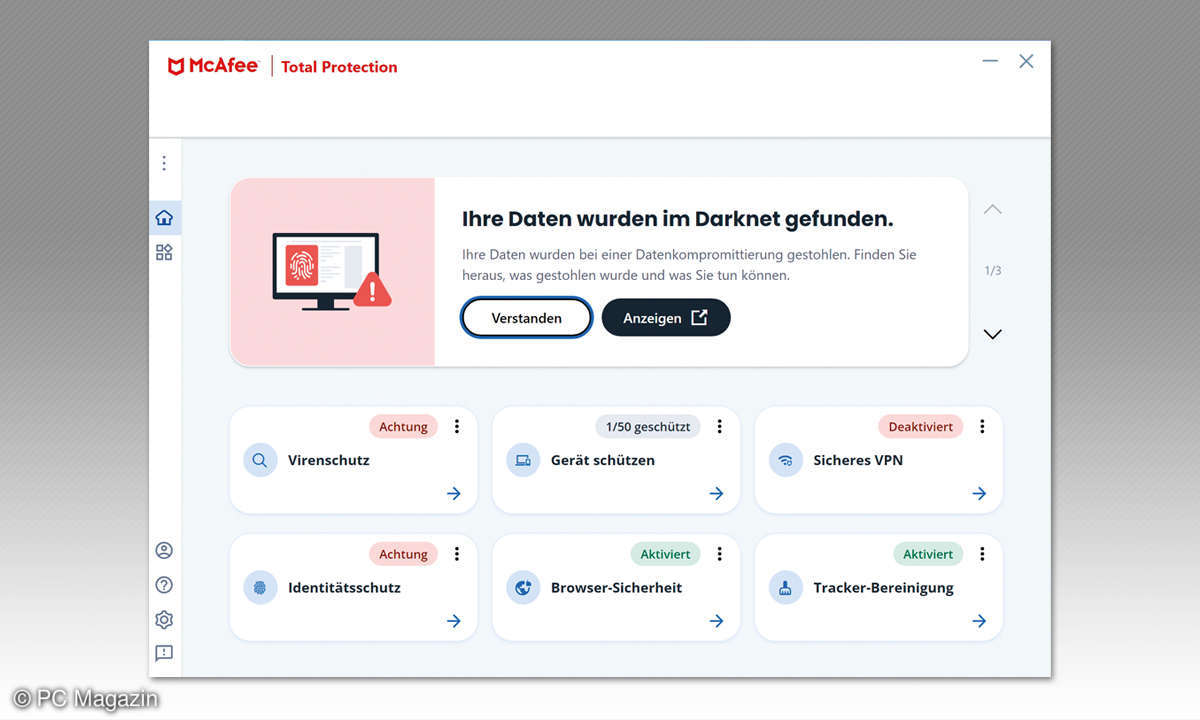Click the Verstanden button
The height and width of the screenshot is (720, 1200).
click(527, 318)
